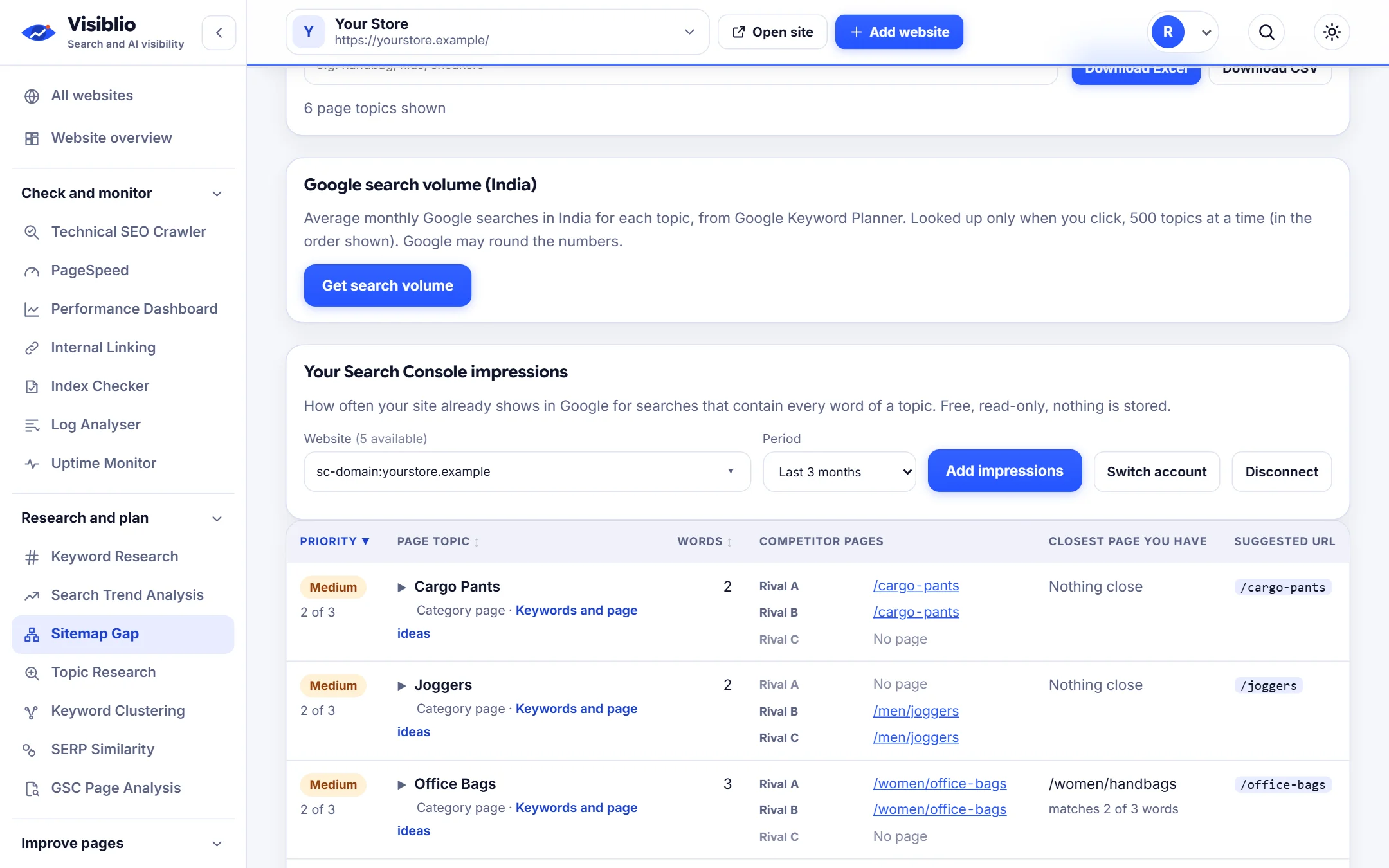Open Technical SEO Crawler
The image size is (1389, 868).
click(x=123, y=232)
